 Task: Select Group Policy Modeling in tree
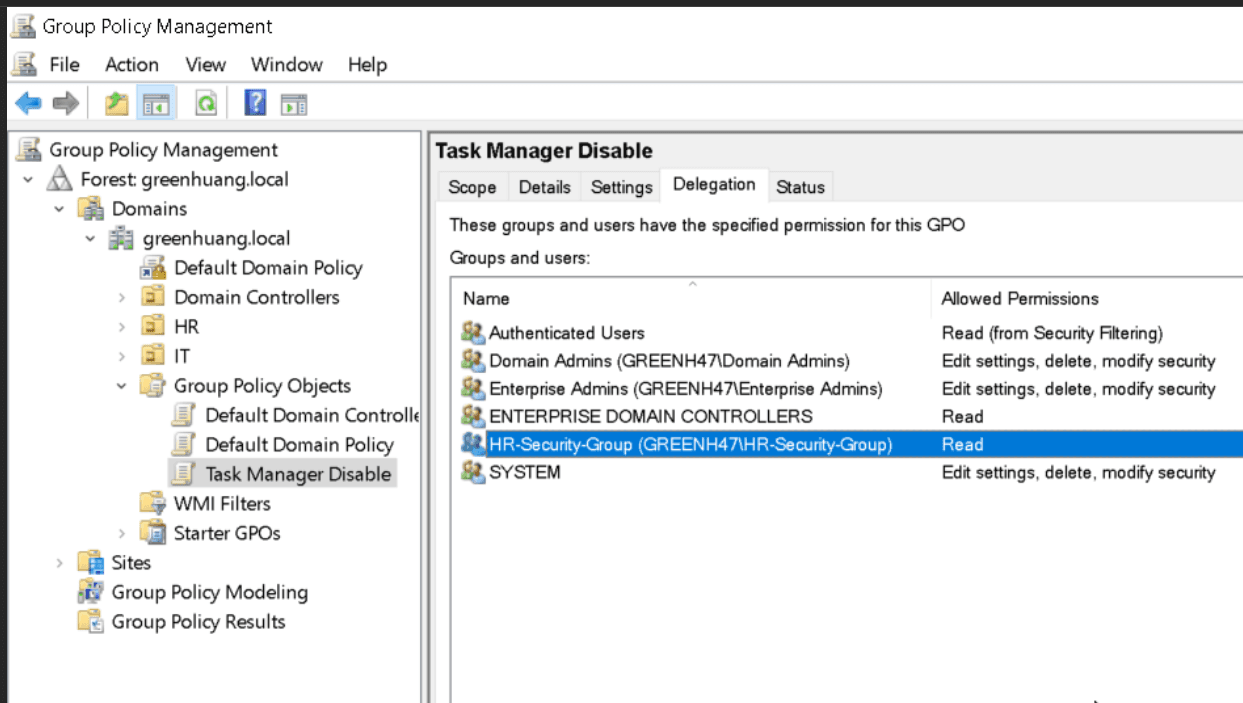(x=209, y=592)
